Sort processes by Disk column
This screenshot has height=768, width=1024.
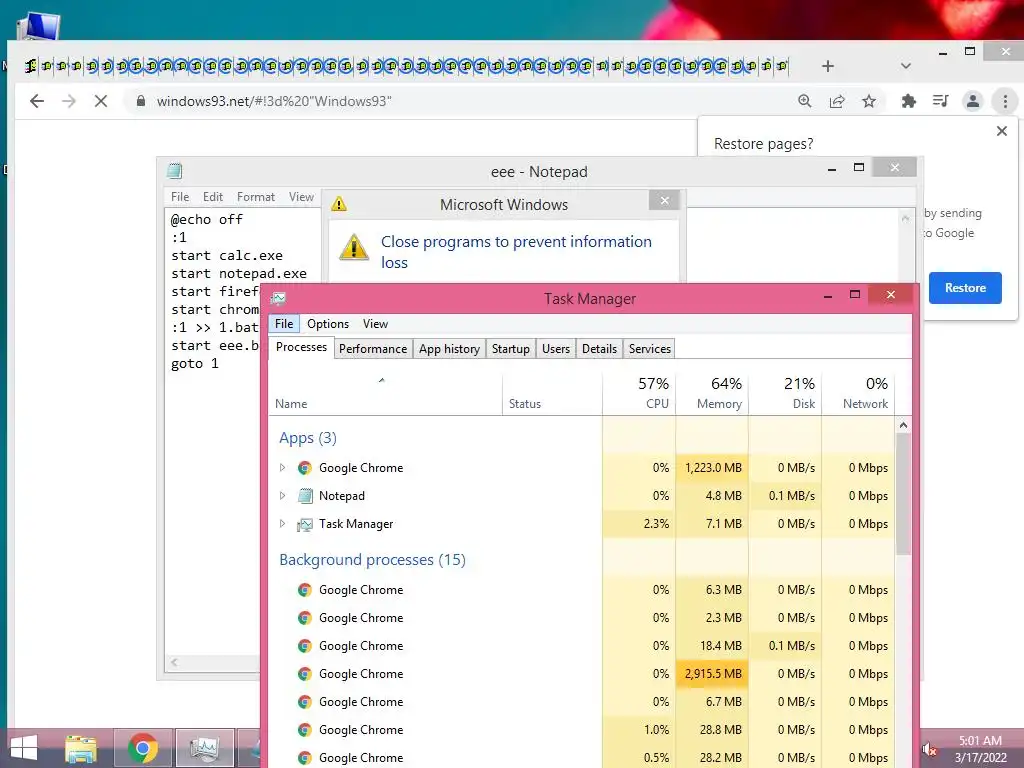point(785,394)
